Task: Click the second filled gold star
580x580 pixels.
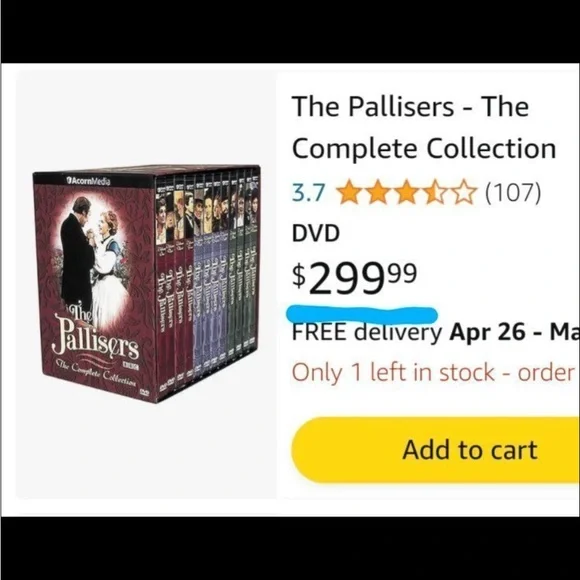Action: point(378,192)
